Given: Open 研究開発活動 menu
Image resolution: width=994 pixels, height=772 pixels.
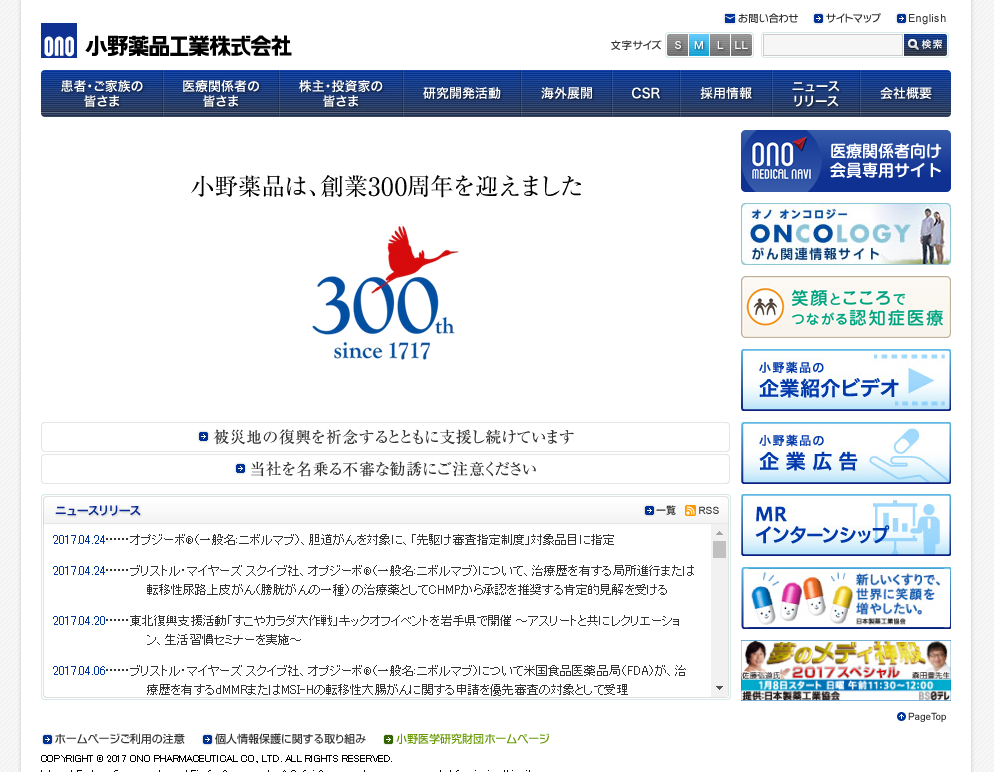Looking at the screenshot, I should 462,93.
